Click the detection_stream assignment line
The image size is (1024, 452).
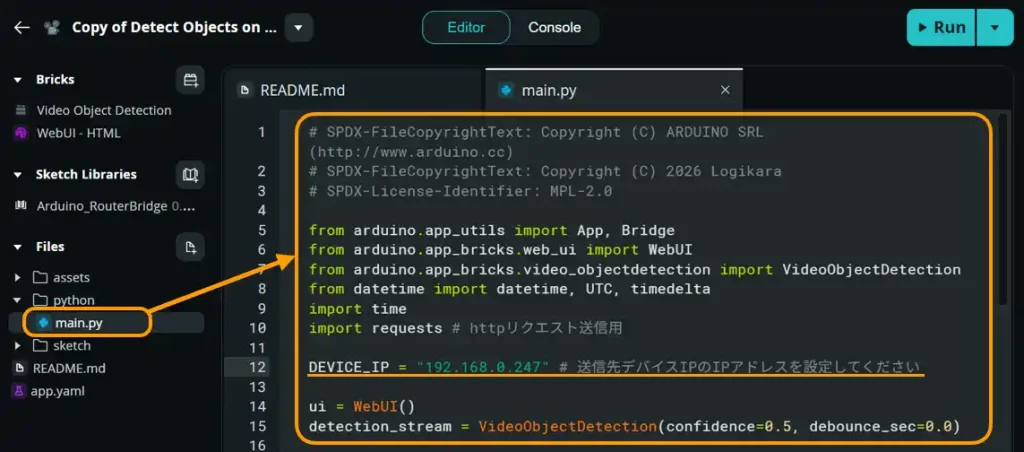coord(634,427)
